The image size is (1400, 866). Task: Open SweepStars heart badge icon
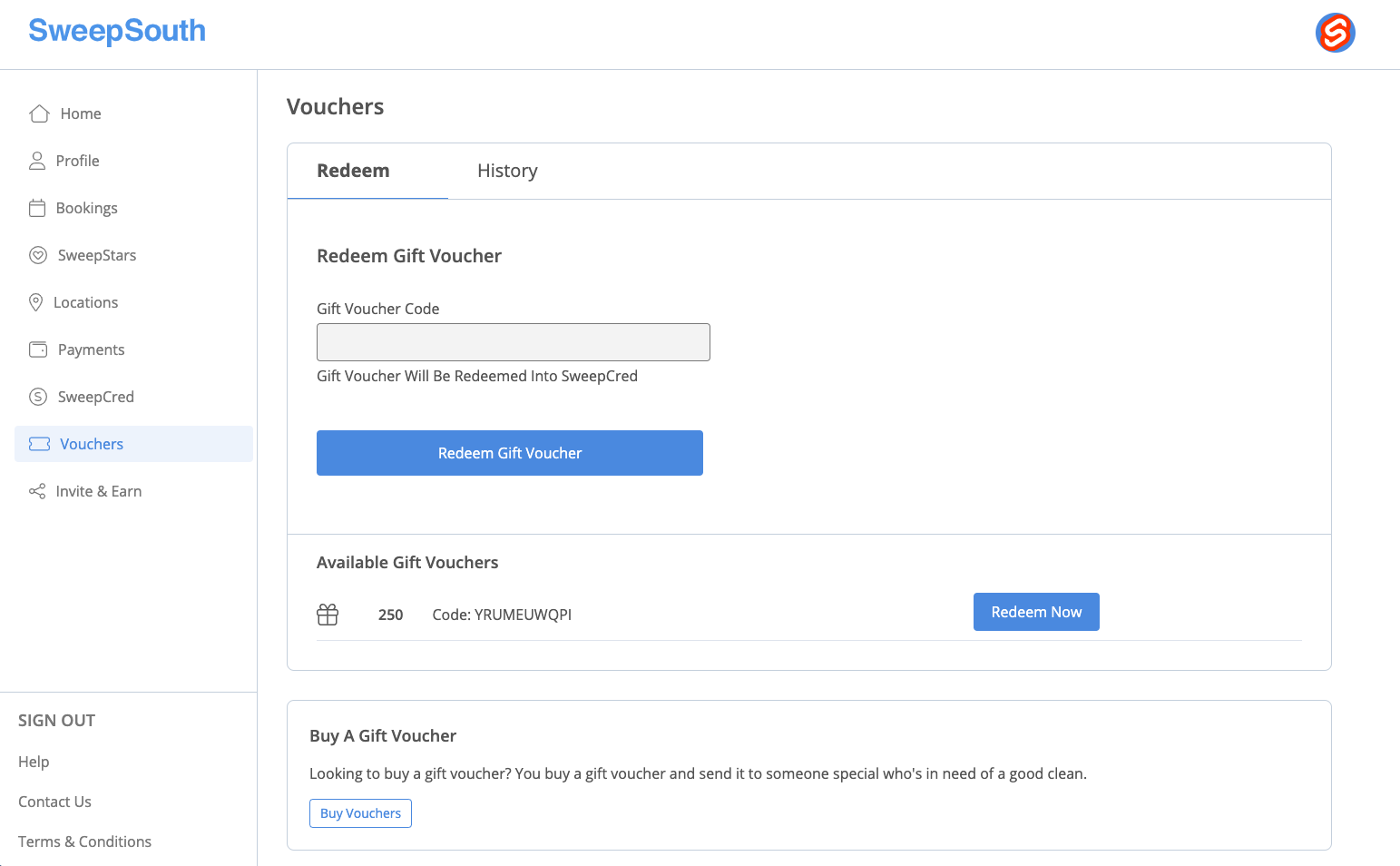(x=38, y=255)
